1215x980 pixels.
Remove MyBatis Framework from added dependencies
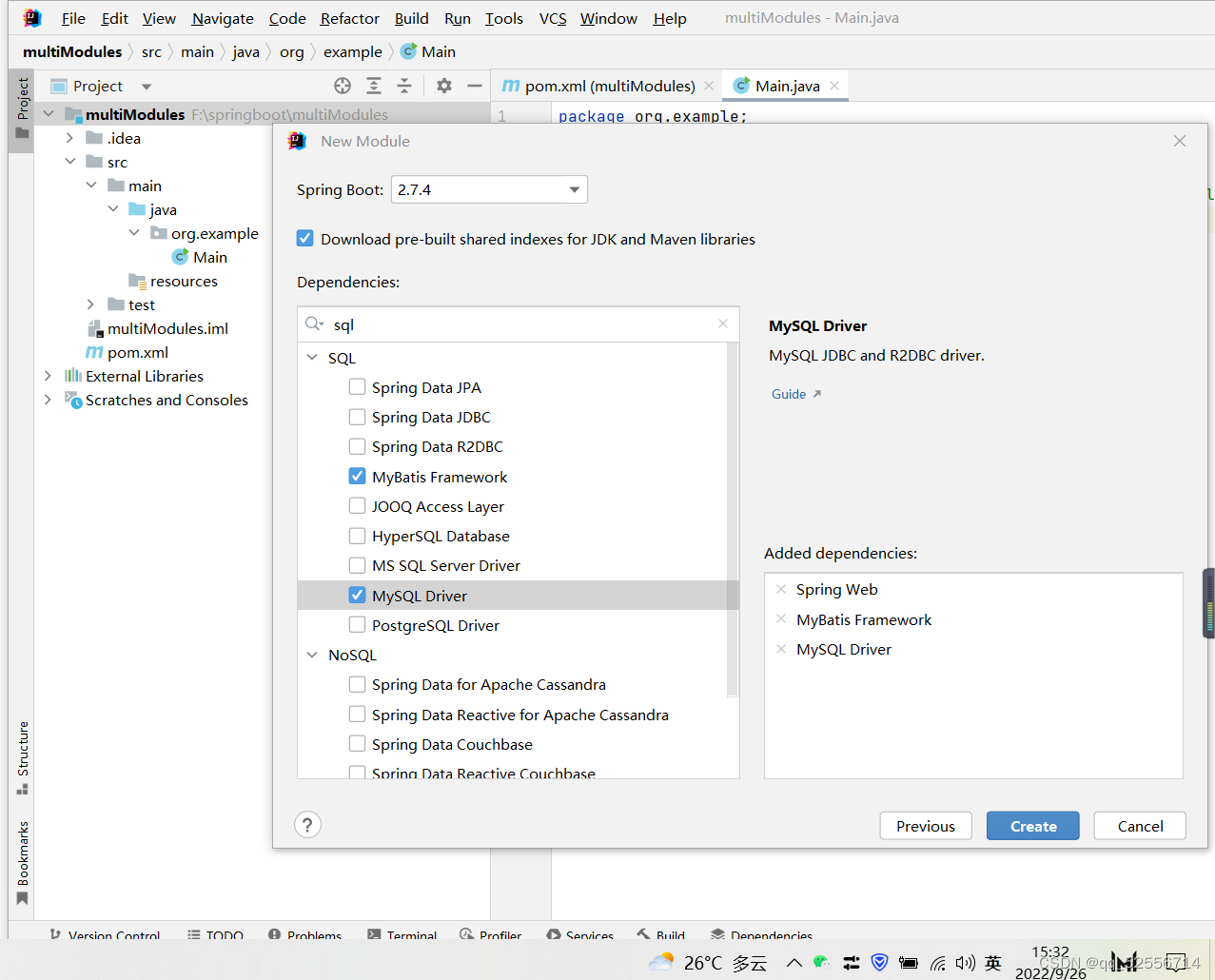point(781,619)
